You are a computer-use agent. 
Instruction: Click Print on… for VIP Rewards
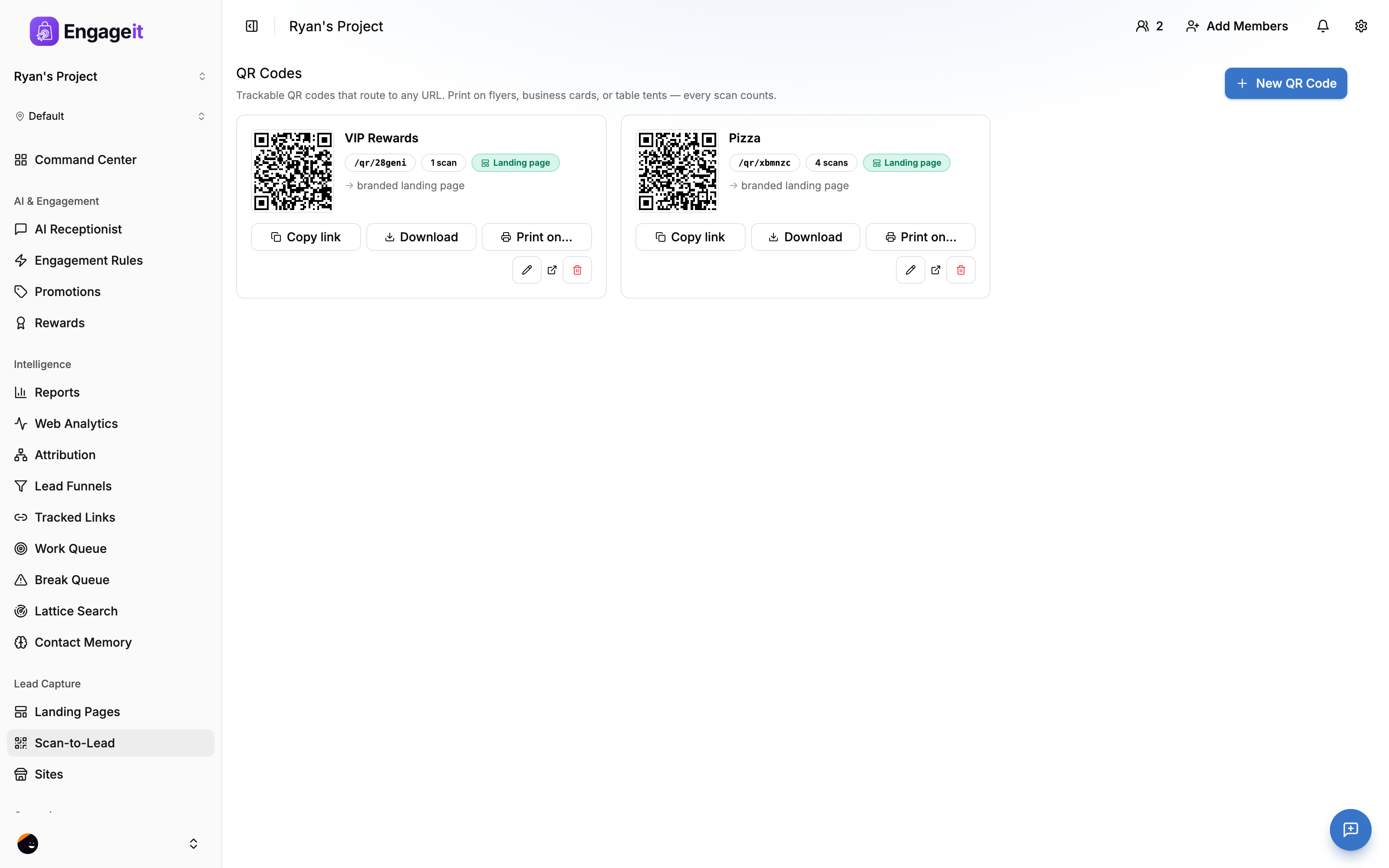(x=537, y=237)
